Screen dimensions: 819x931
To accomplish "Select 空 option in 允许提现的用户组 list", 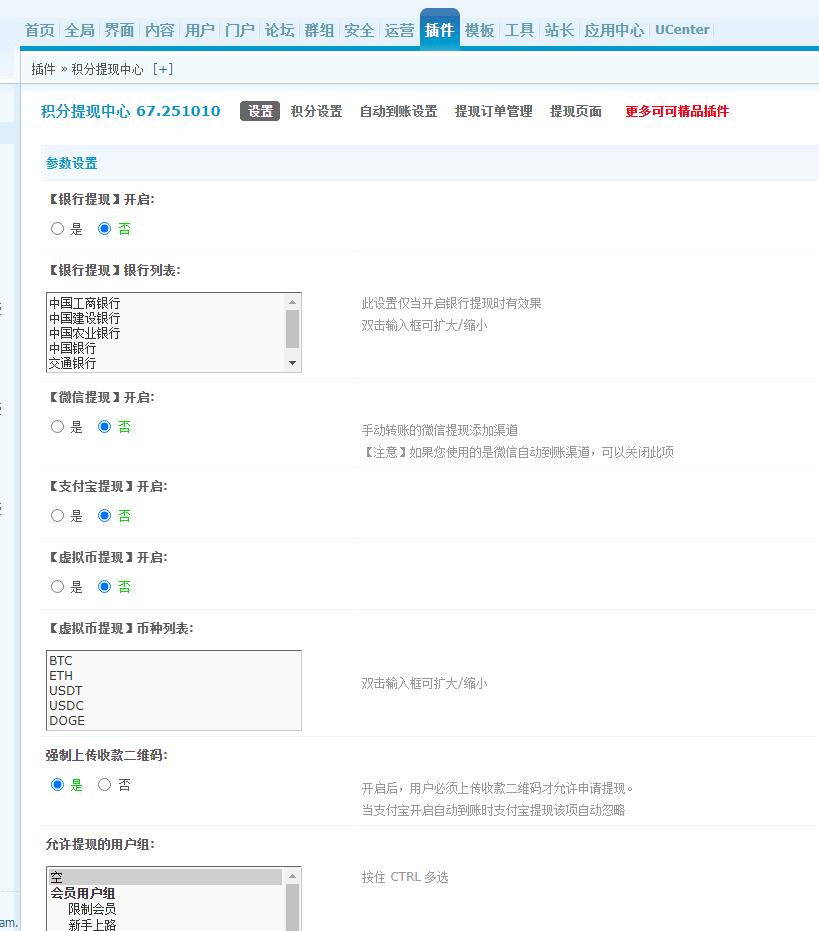I will (x=165, y=877).
